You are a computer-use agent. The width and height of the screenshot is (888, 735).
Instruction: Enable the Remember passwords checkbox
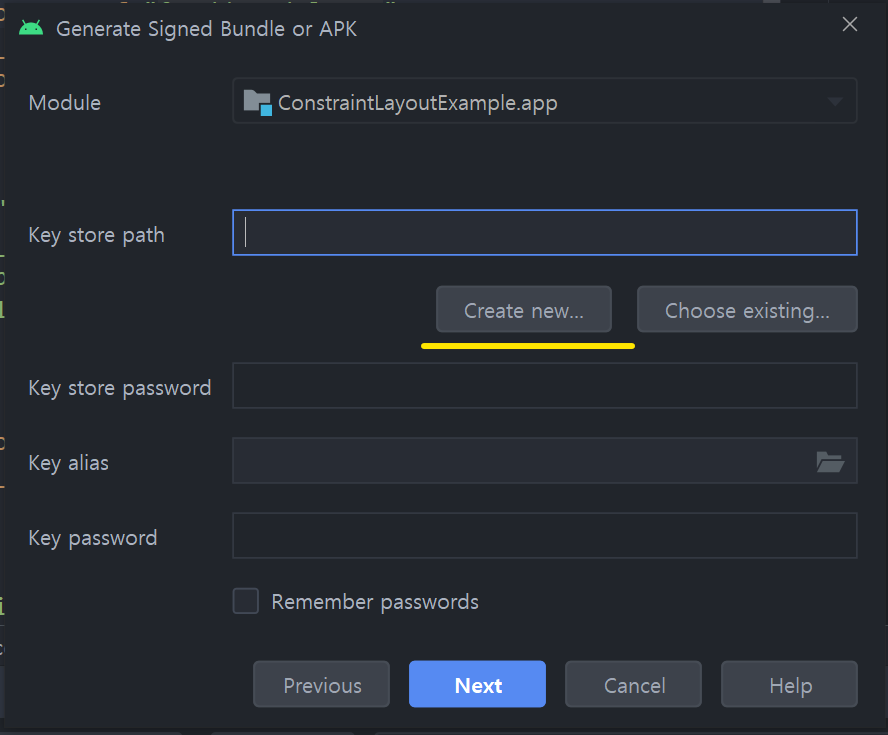point(246,601)
